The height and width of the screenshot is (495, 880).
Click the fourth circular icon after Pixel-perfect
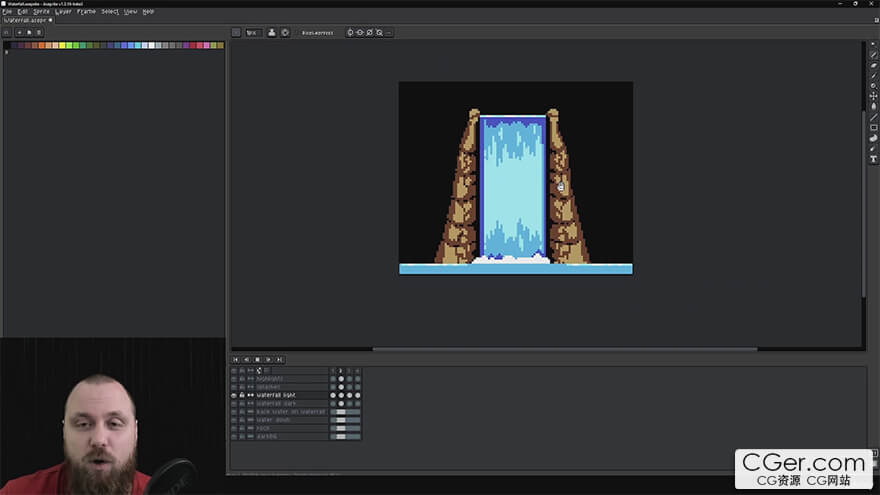379,33
